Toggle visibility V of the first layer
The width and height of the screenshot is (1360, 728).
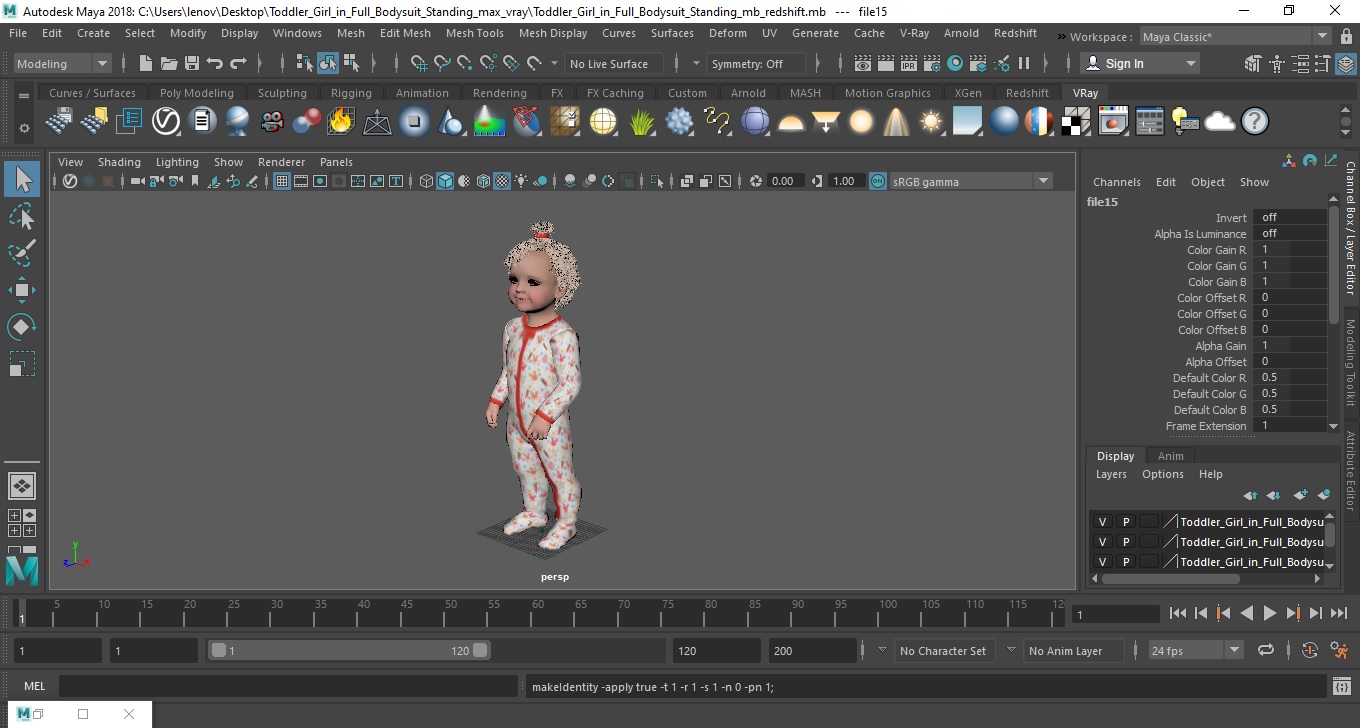pyautogui.click(x=1102, y=522)
